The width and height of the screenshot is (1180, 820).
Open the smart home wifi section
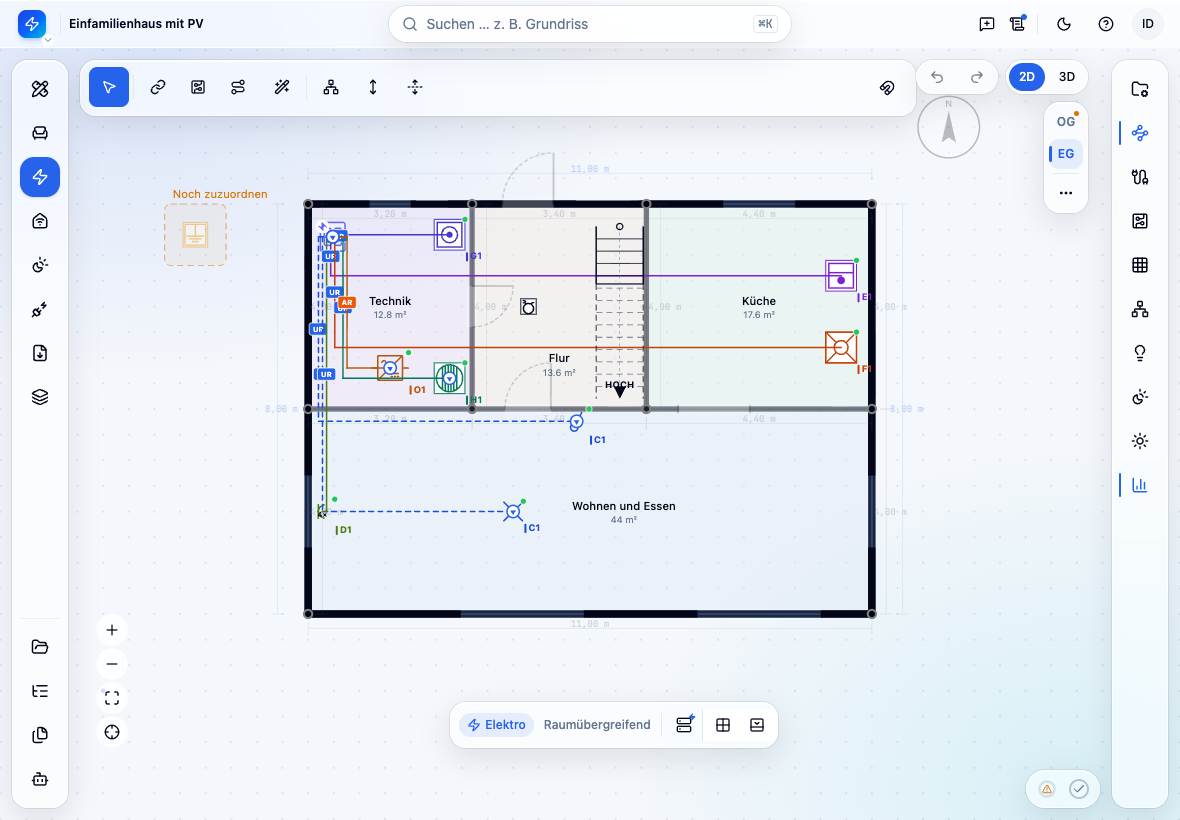click(x=40, y=220)
